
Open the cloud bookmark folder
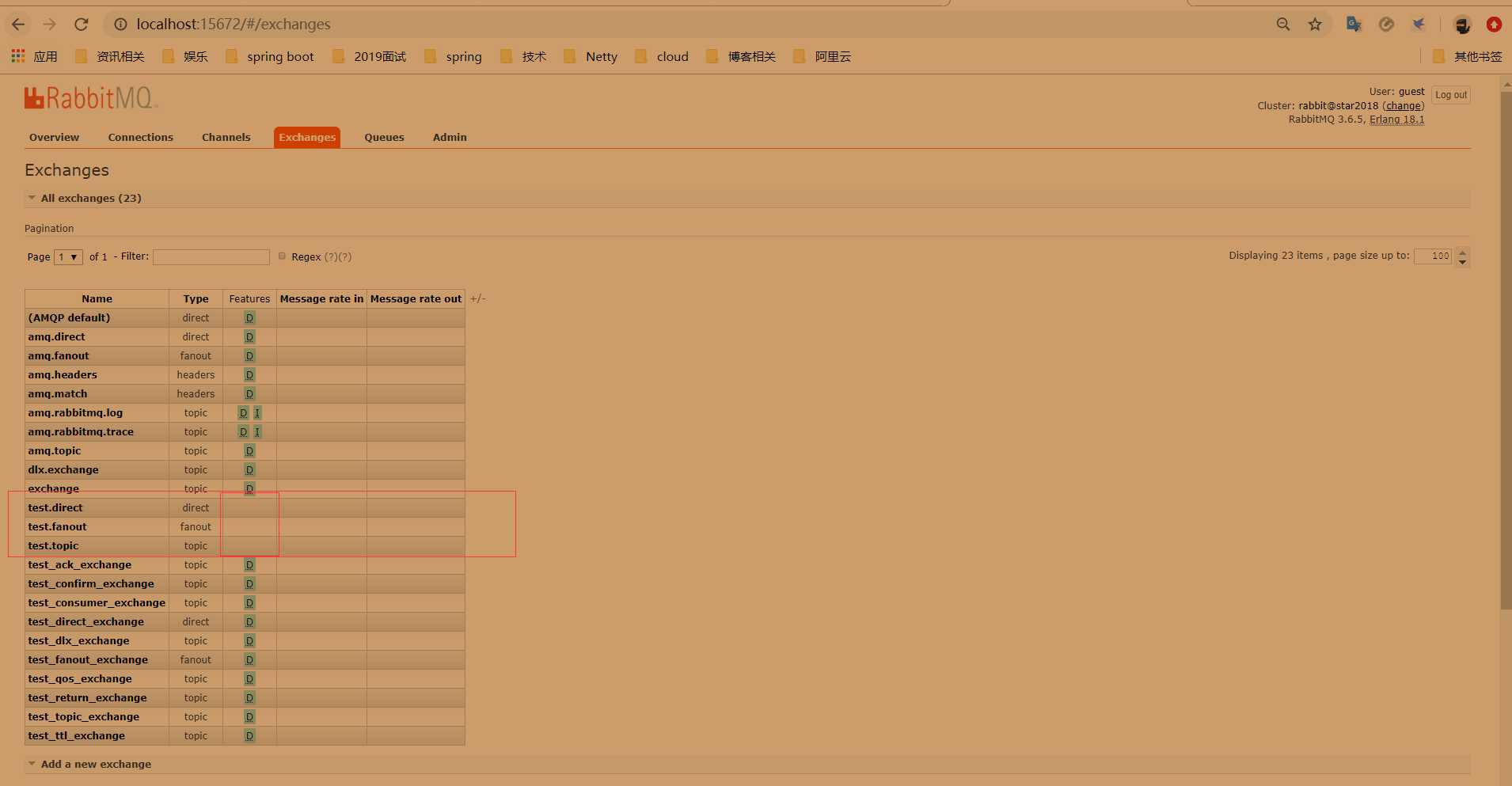pos(662,56)
